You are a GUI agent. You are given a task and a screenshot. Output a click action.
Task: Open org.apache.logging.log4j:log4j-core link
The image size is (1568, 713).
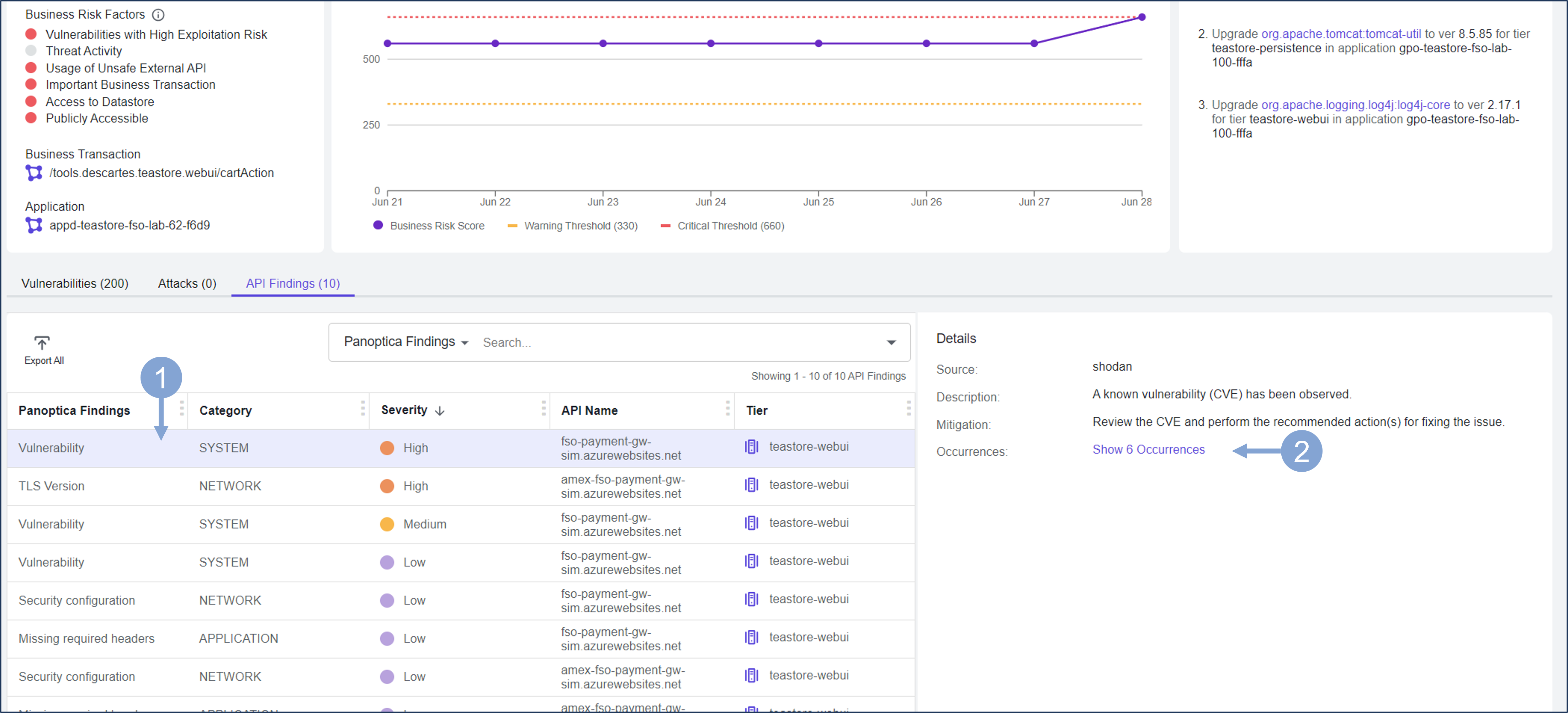click(x=1355, y=105)
